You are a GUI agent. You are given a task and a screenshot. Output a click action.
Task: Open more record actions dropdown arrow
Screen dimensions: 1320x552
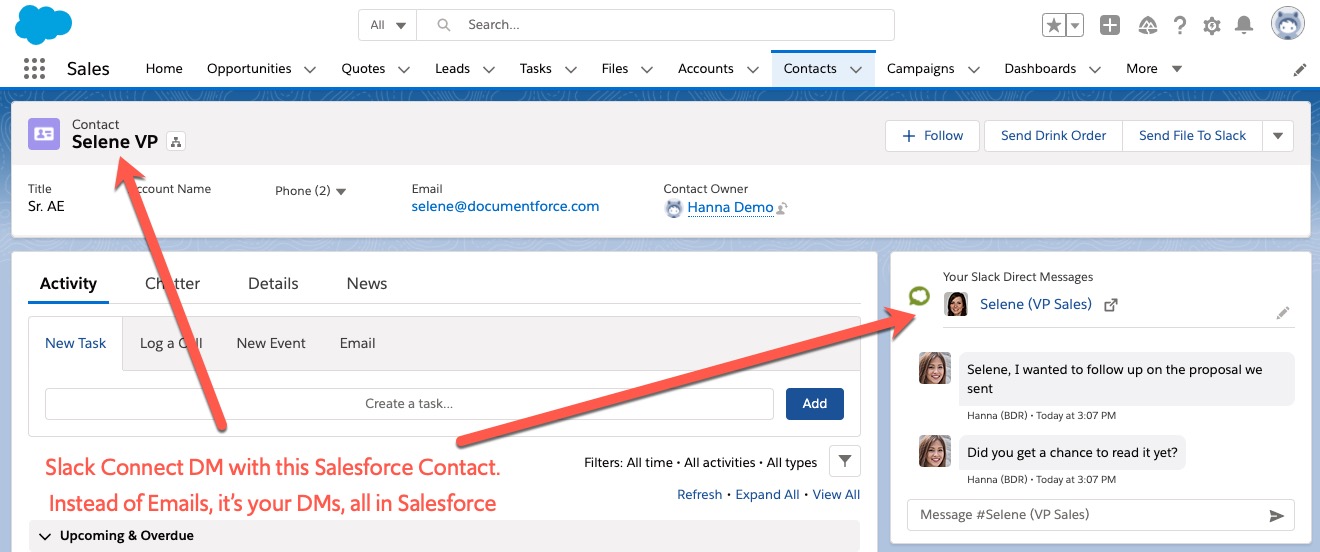tap(1278, 136)
